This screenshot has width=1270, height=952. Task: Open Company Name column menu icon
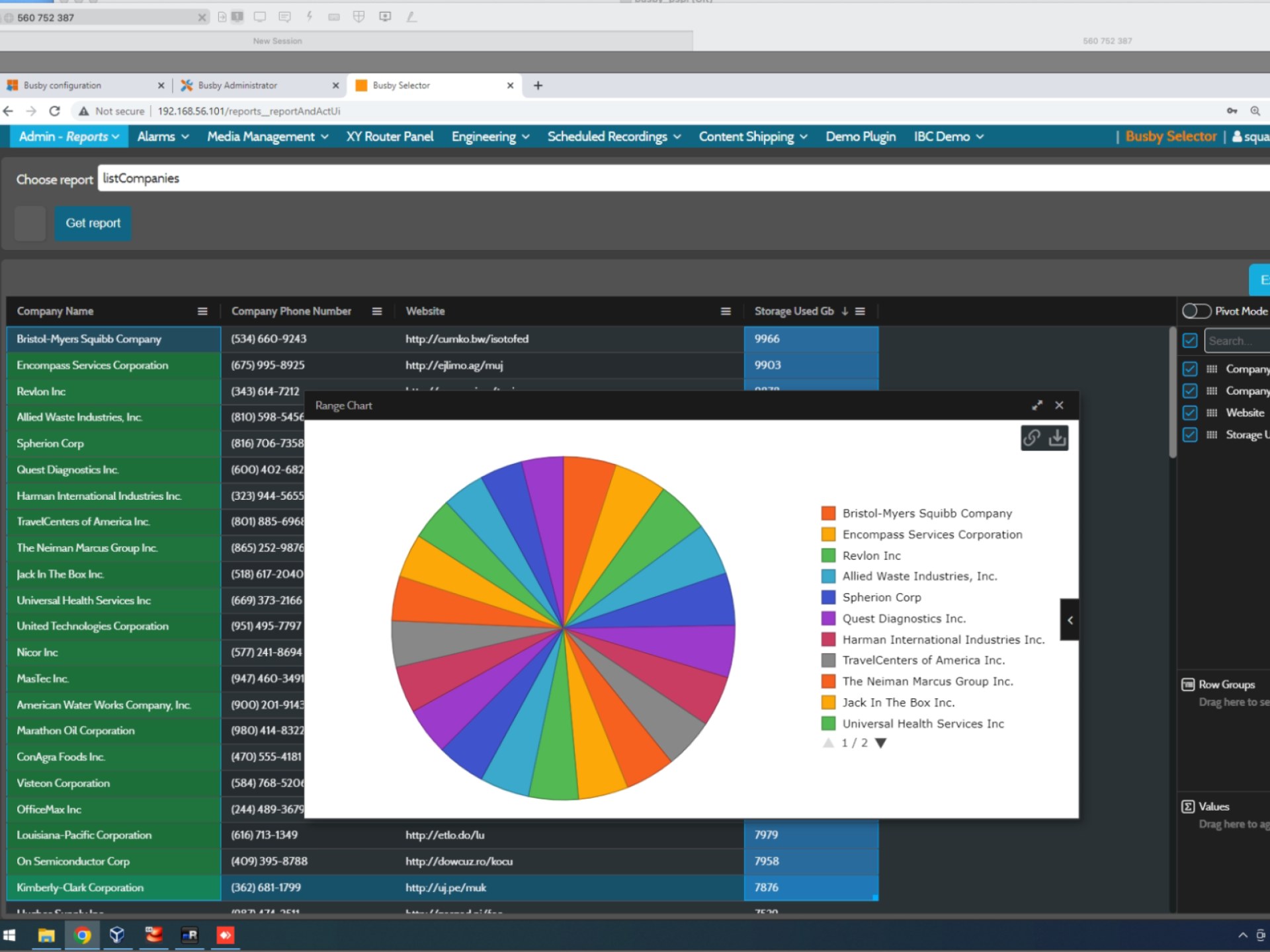202,311
